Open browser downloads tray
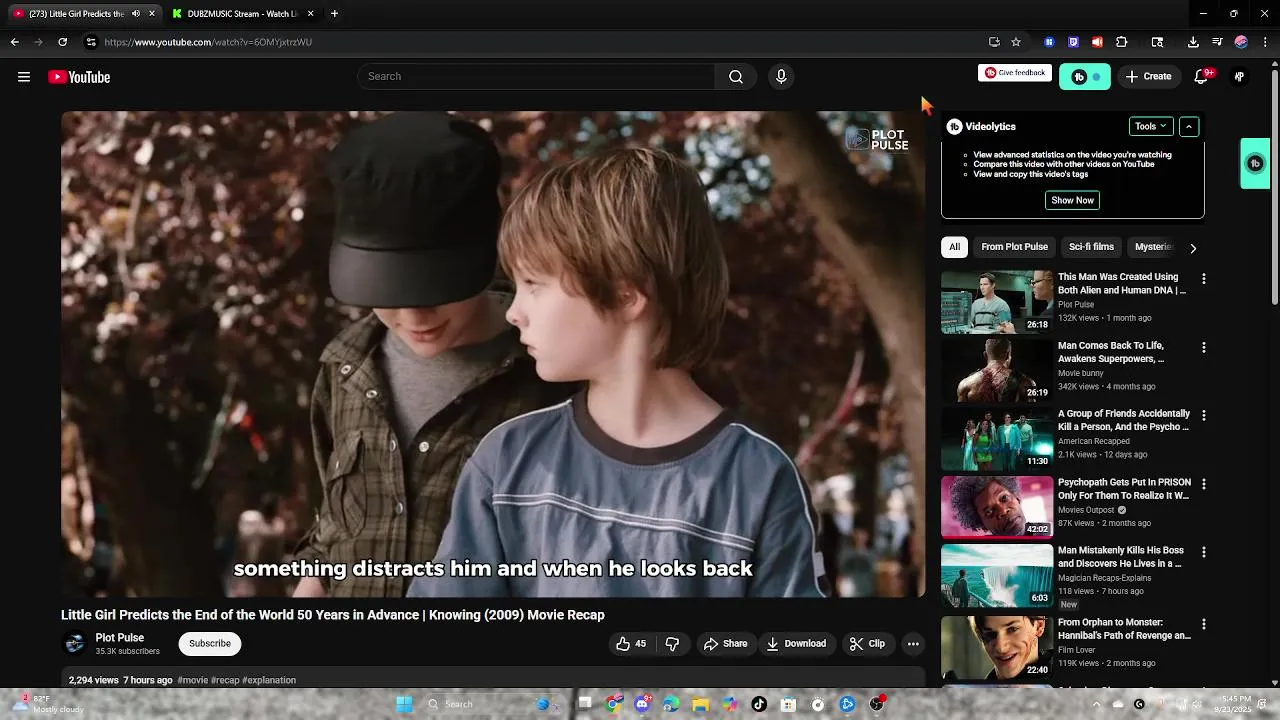The height and width of the screenshot is (720, 1280). [x=1193, y=42]
